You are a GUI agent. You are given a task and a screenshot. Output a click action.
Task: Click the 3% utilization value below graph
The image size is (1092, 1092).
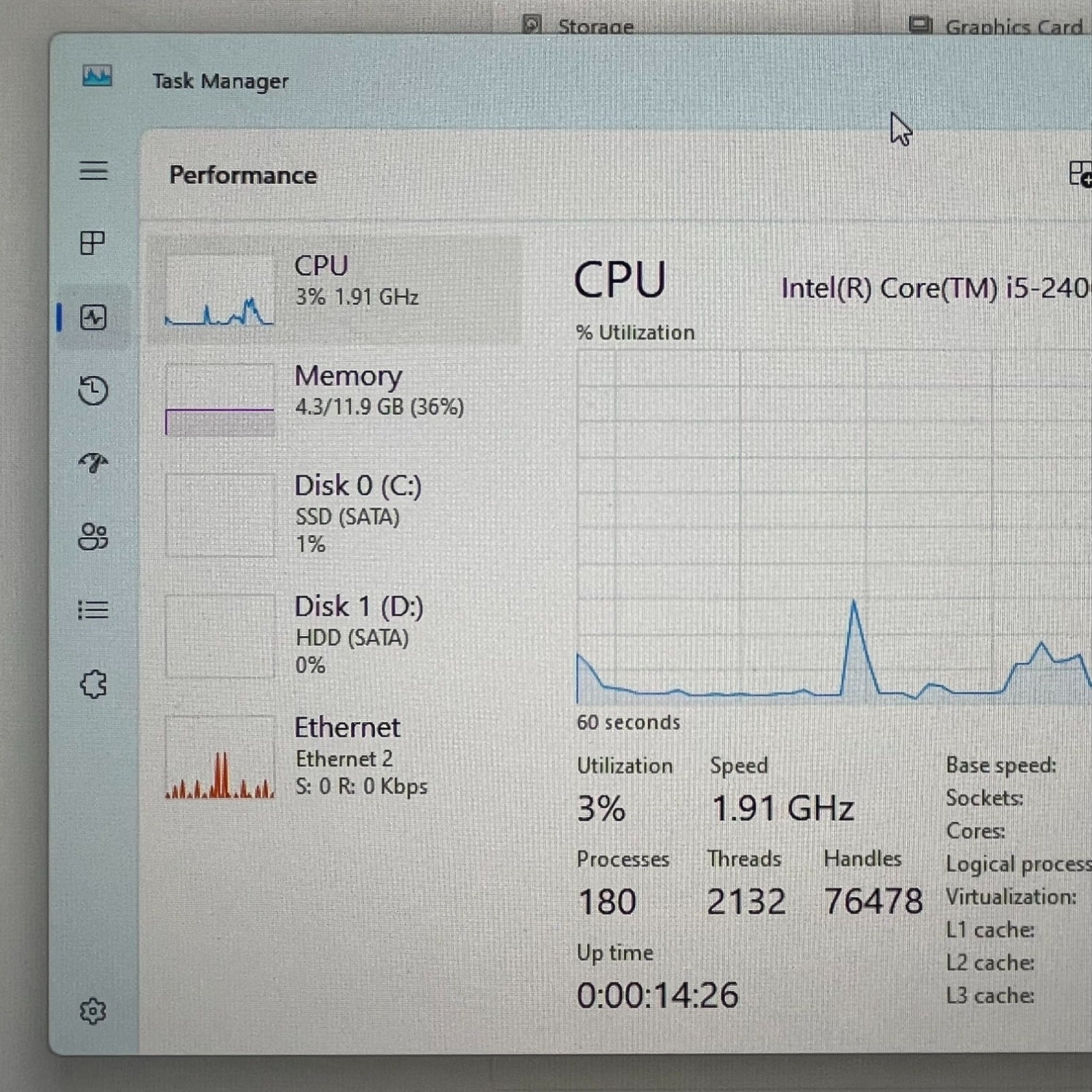(601, 809)
